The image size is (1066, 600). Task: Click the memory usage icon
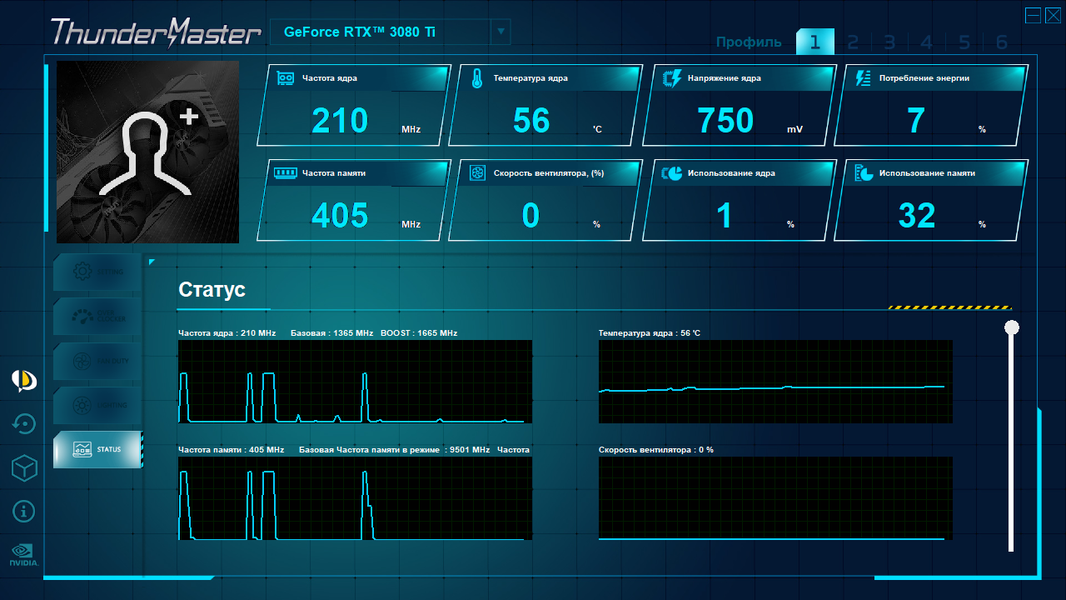pos(863,173)
